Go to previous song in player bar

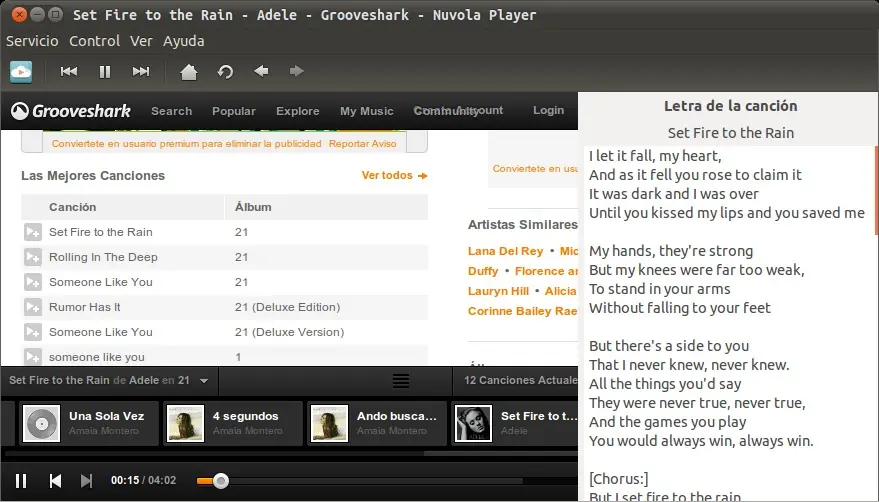point(55,481)
